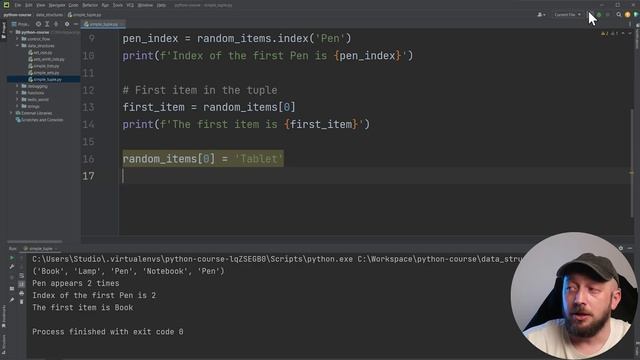This screenshot has width=640, height=360.
Task: Click the print icon in Run console
Action: pos(21,293)
